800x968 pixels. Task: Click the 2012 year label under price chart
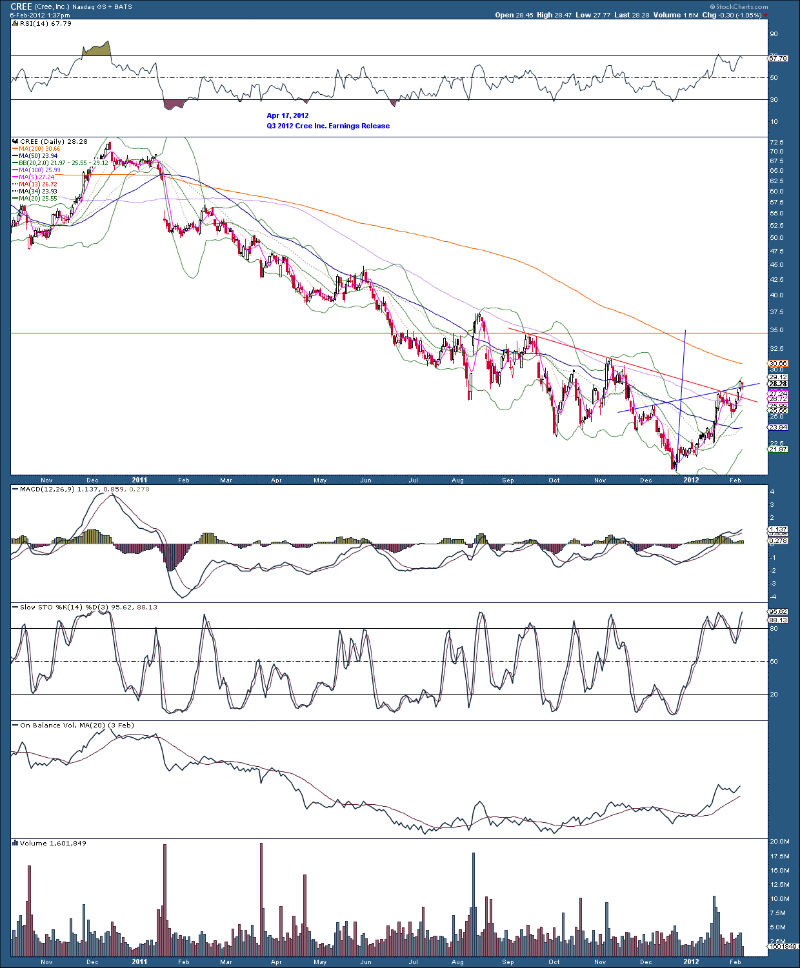(x=691, y=479)
